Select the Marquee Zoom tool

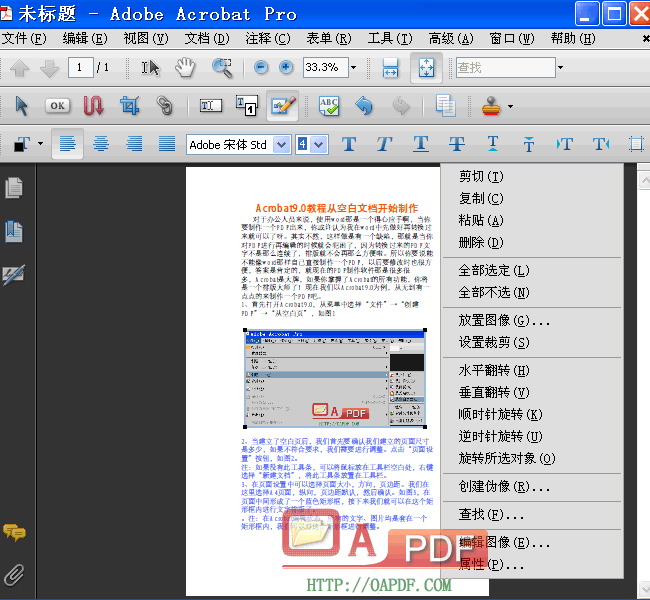[222, 68]
